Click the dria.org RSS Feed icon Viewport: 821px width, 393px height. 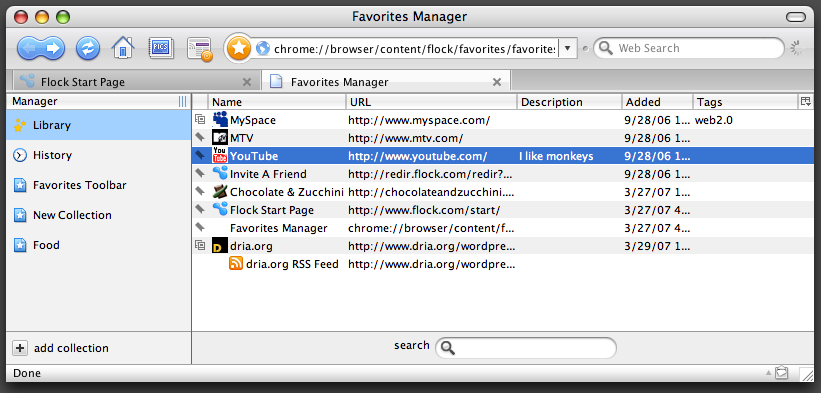pyautogui.click(x=236, y=264)
